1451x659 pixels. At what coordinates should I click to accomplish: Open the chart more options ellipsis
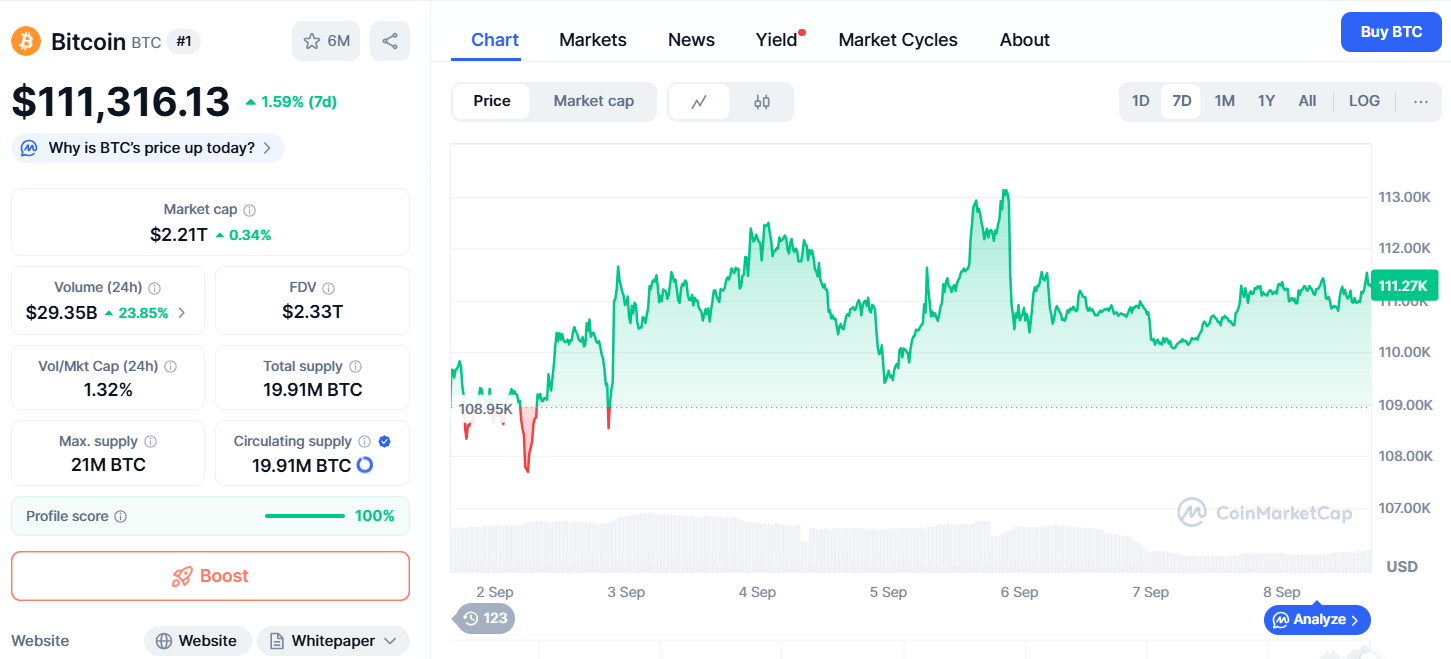click(x=1421, y=101)
